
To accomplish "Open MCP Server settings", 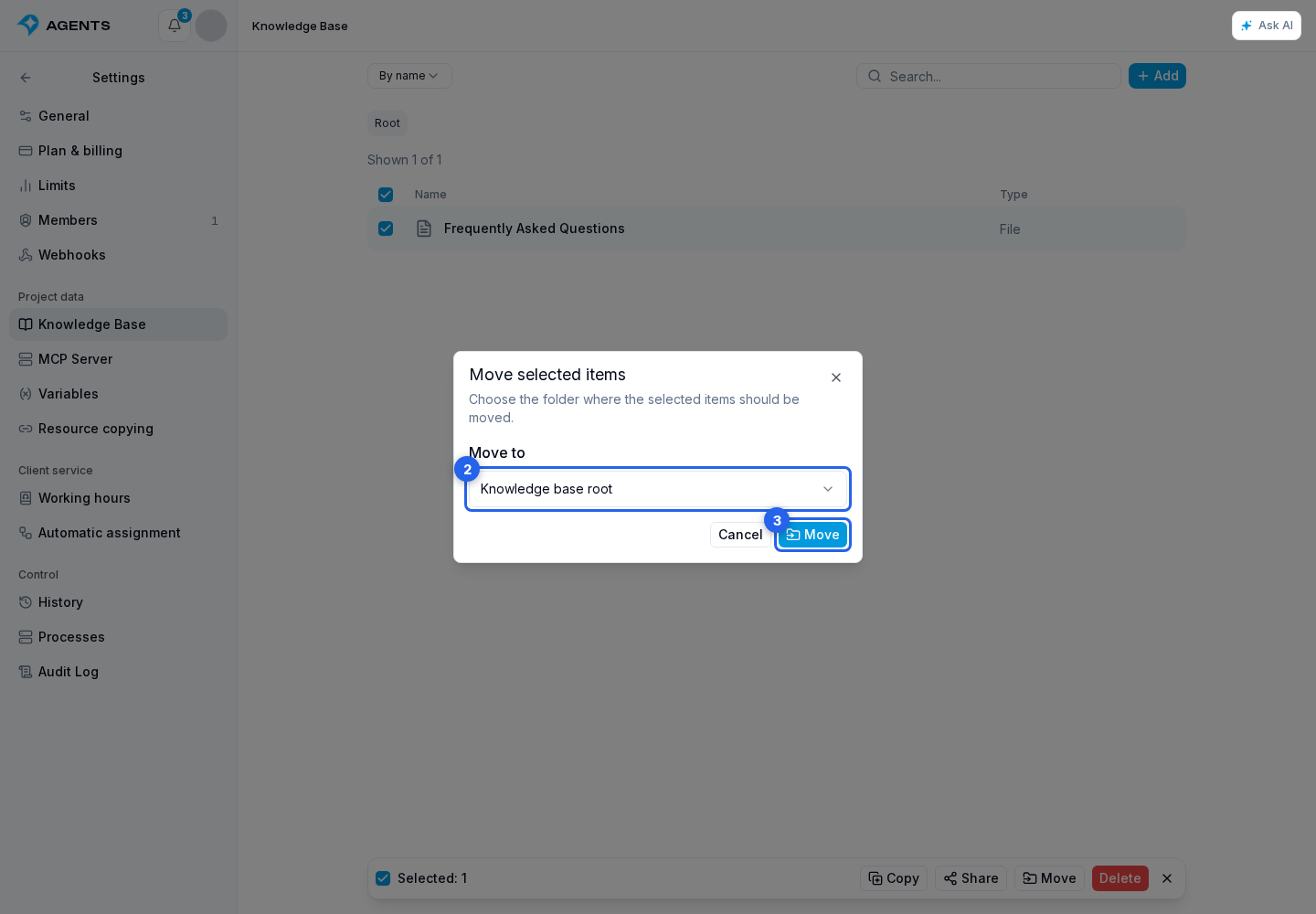I will [119, 359].
